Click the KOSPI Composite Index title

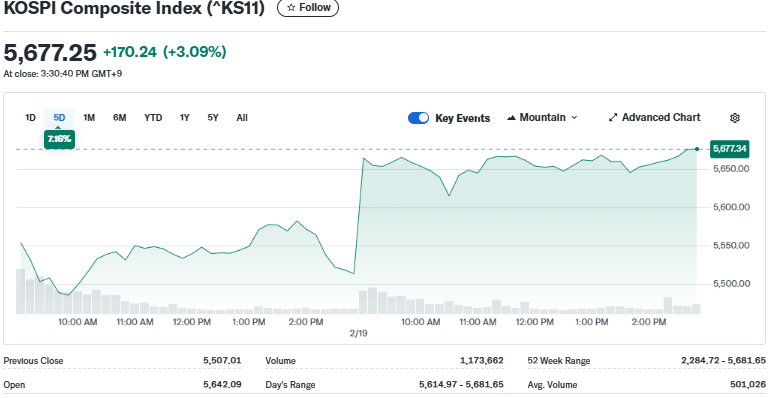[x=134, y=8]
